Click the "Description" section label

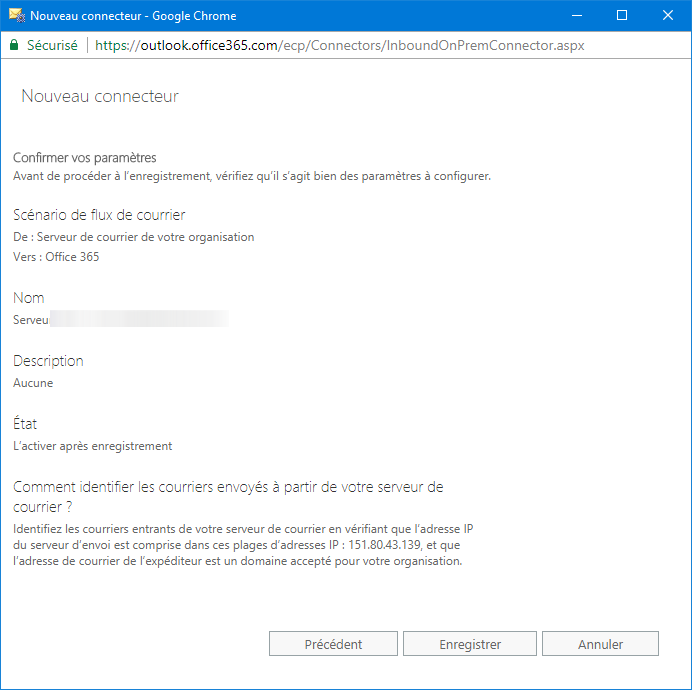48,361
